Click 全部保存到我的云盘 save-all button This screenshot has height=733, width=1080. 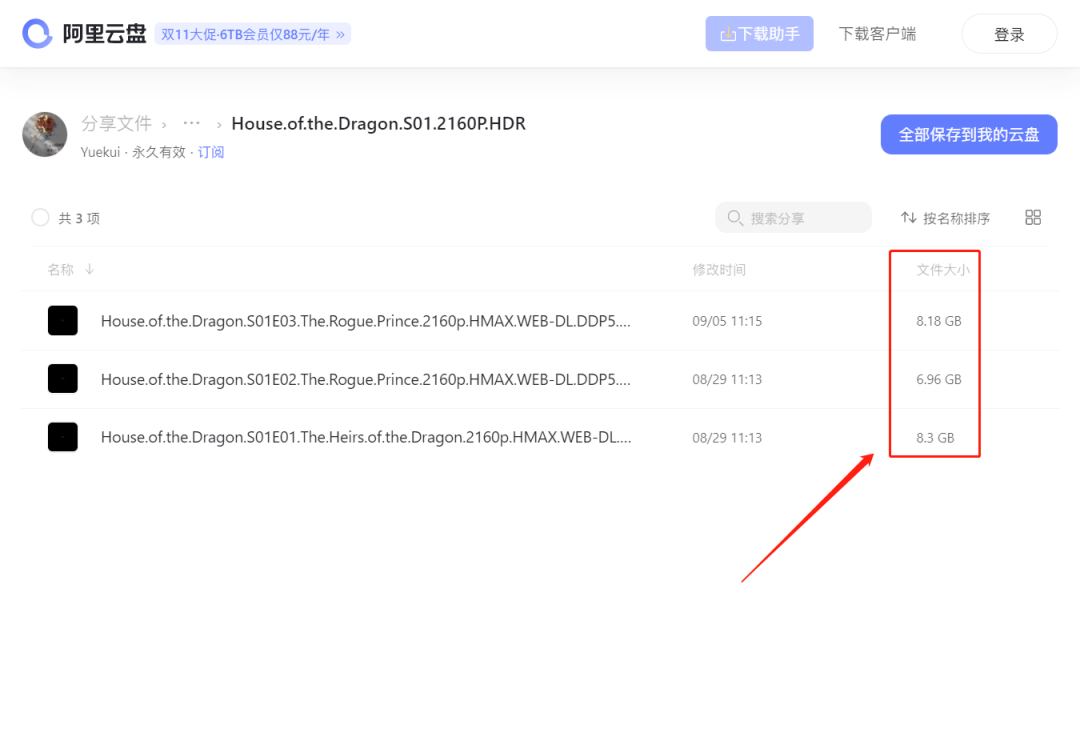point(968,134)
